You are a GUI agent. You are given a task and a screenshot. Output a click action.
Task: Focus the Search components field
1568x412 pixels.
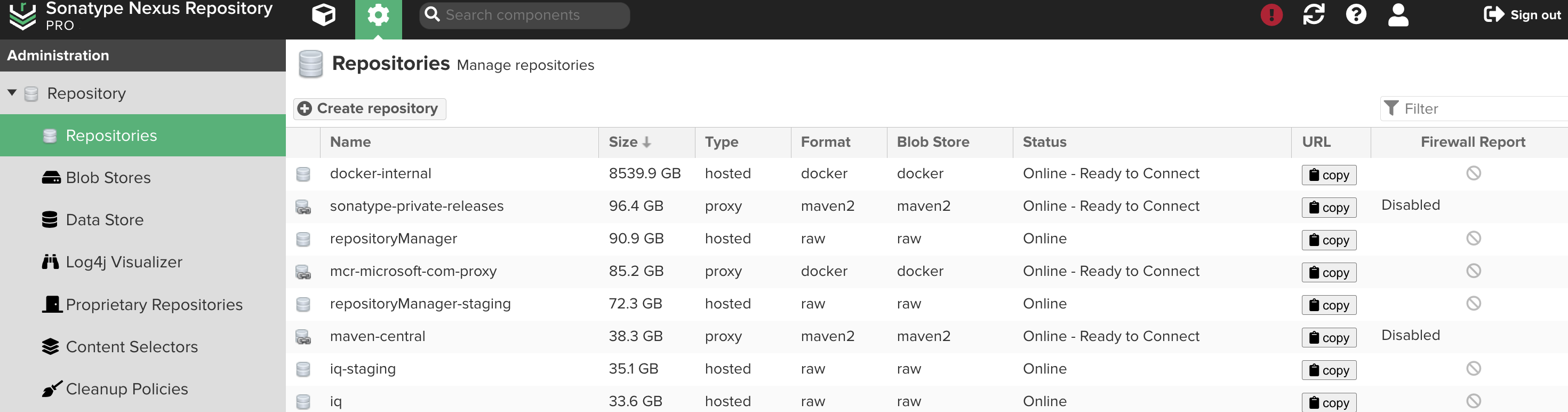pos(524,14)
